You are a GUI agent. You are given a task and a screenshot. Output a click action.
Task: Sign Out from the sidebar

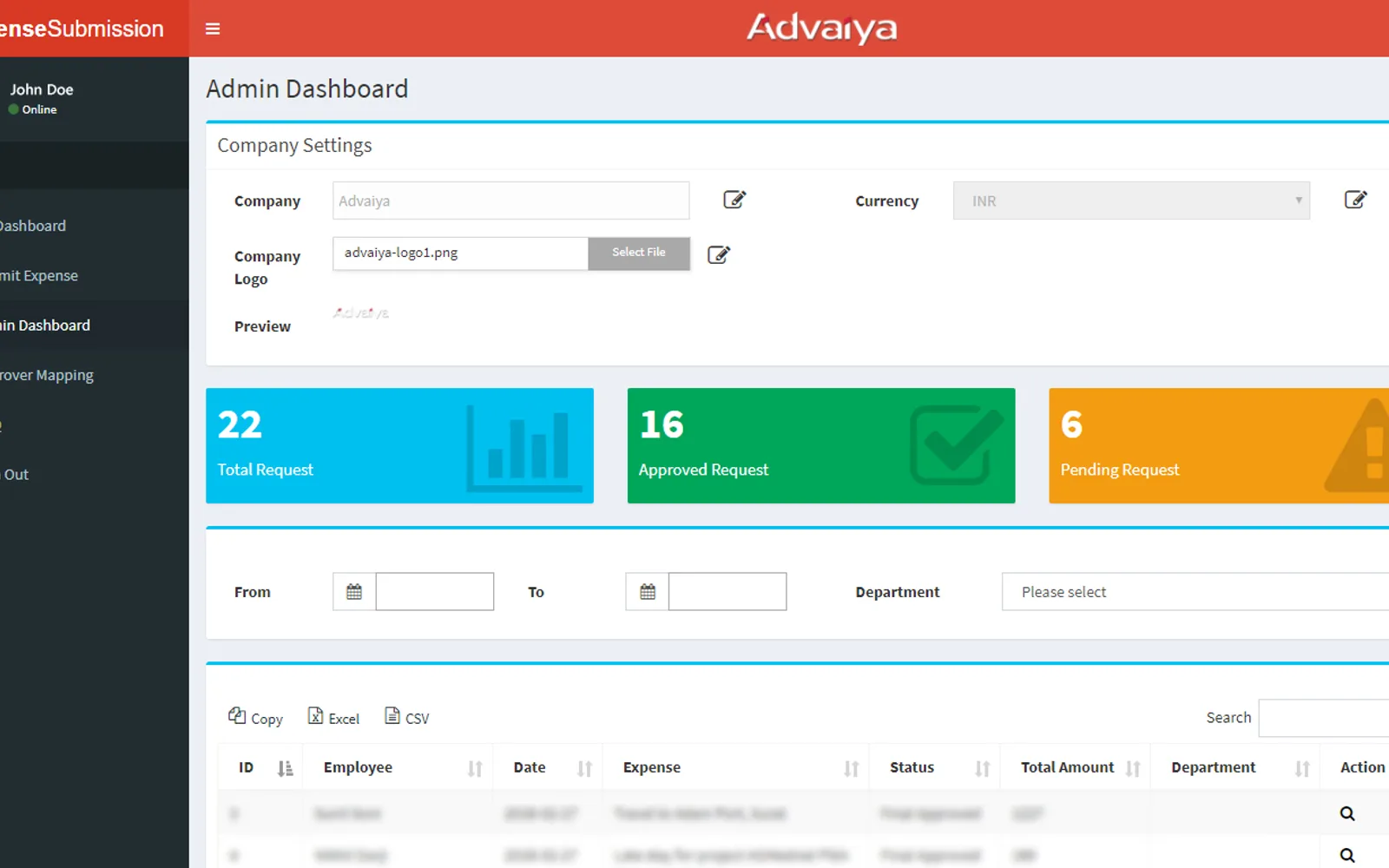pos(16,474)
